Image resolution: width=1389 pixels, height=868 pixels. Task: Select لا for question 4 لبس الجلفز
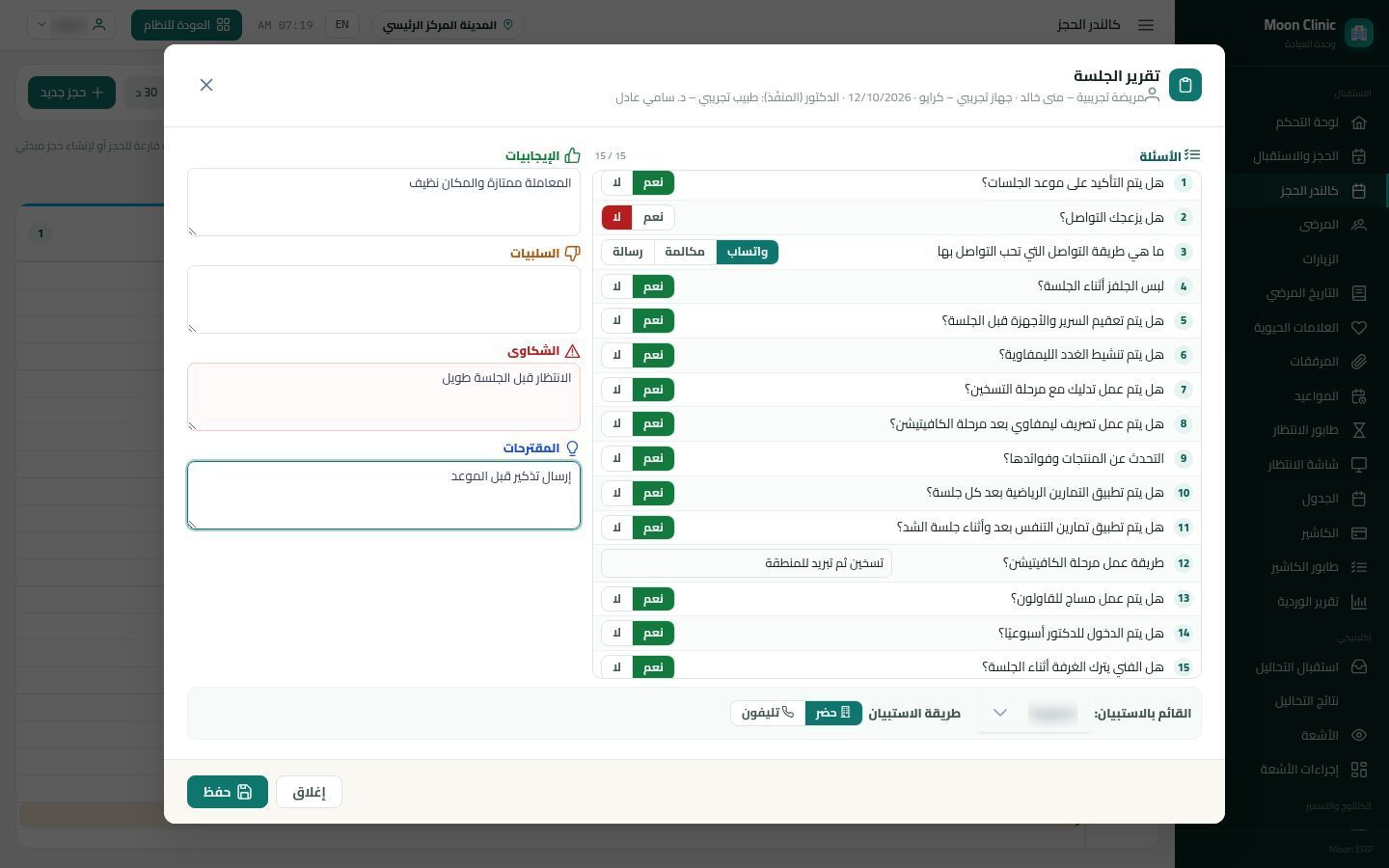(617, 286)
